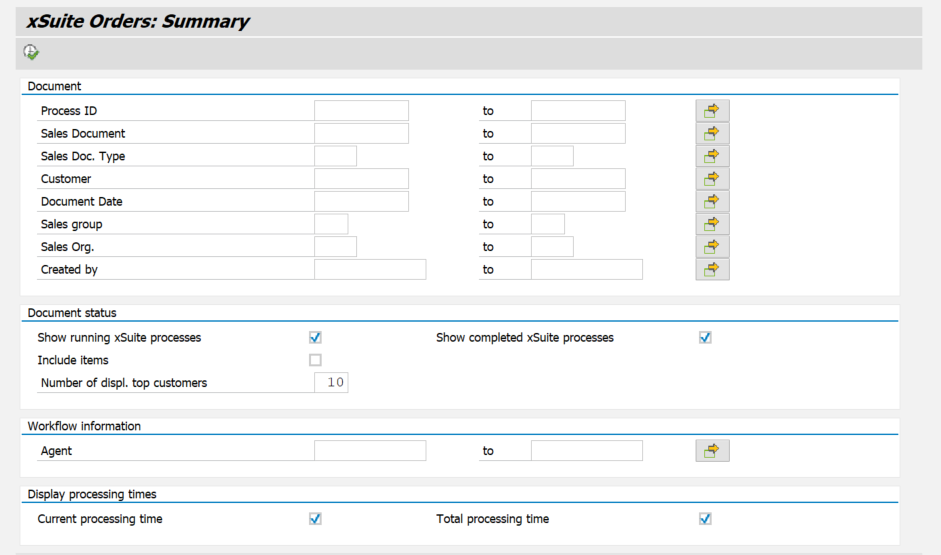
Task: Click the 'Created by' label
Action: click(x=69, y=269)
